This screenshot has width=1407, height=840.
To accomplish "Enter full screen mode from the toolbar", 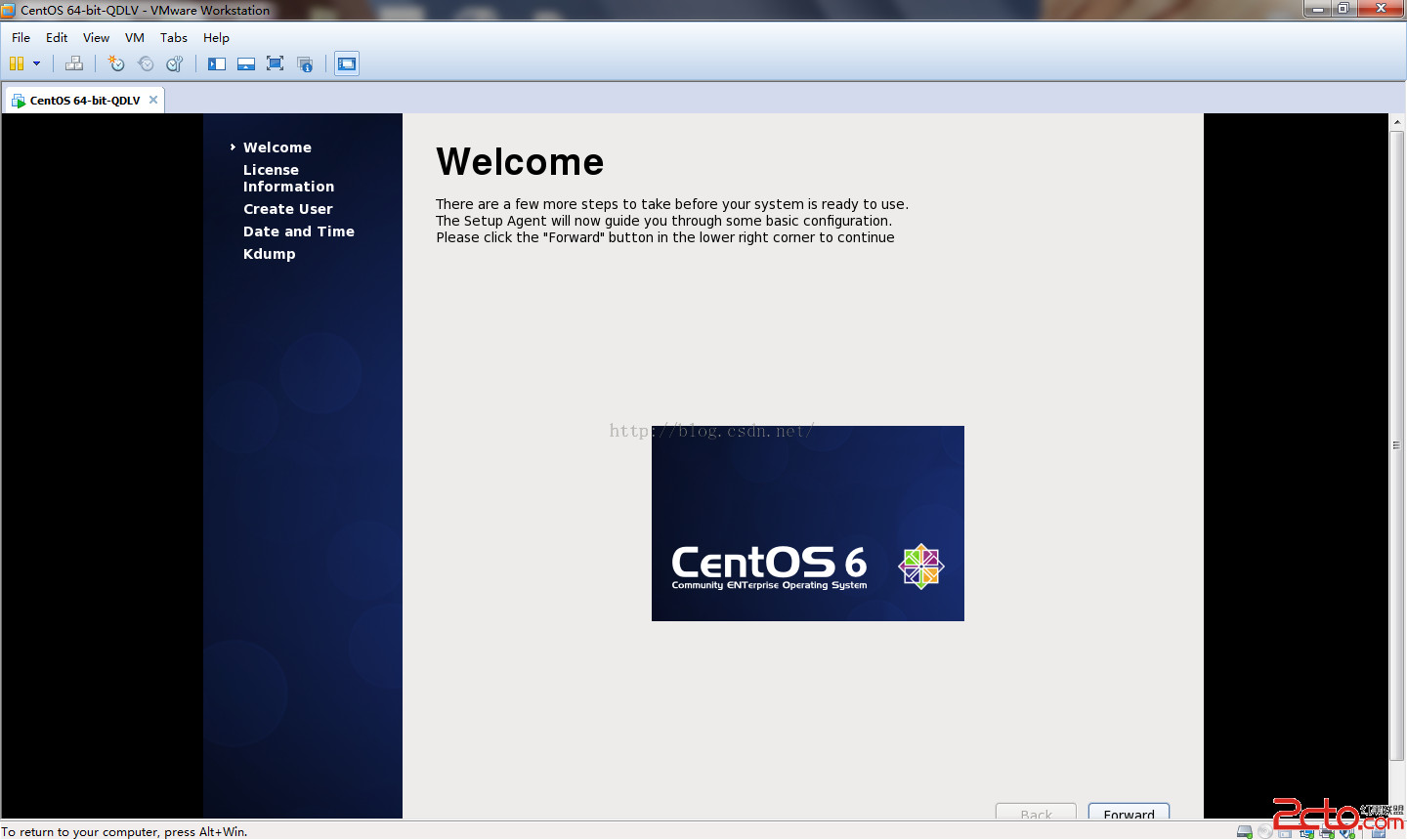I will 276,63.
